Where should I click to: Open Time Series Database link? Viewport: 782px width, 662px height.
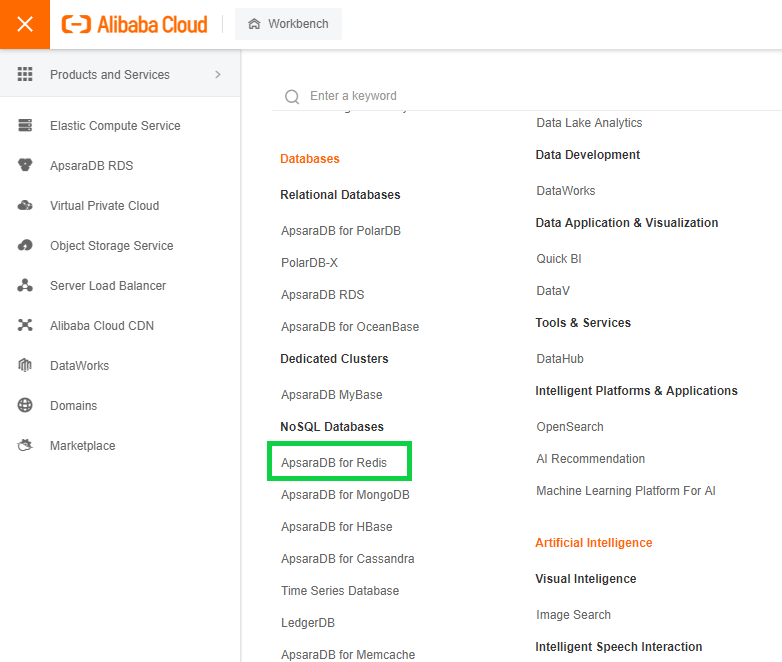(340, 591)
